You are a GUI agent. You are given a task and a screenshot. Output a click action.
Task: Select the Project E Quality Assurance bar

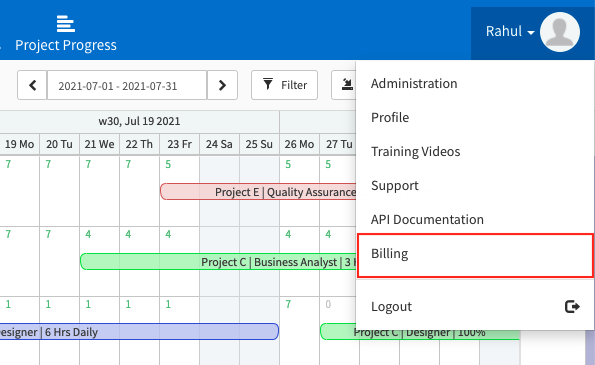point(258,192)
